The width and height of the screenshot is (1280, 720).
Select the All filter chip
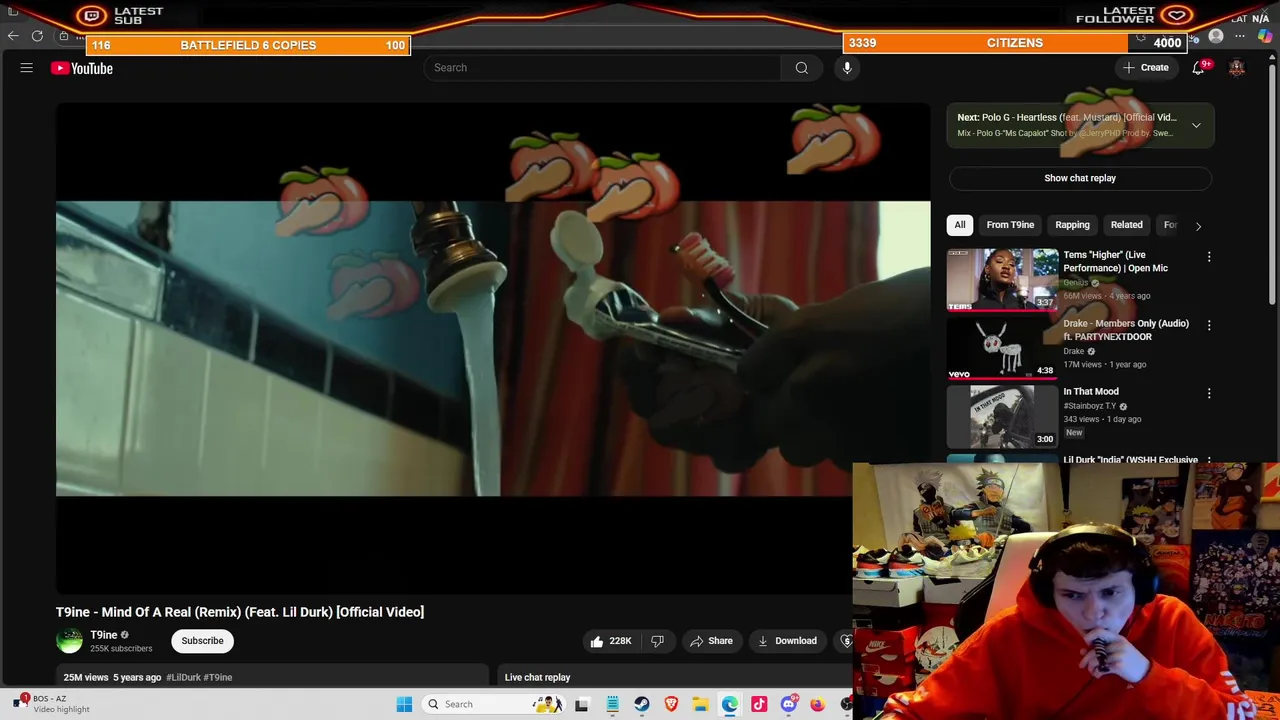point(960,225)
